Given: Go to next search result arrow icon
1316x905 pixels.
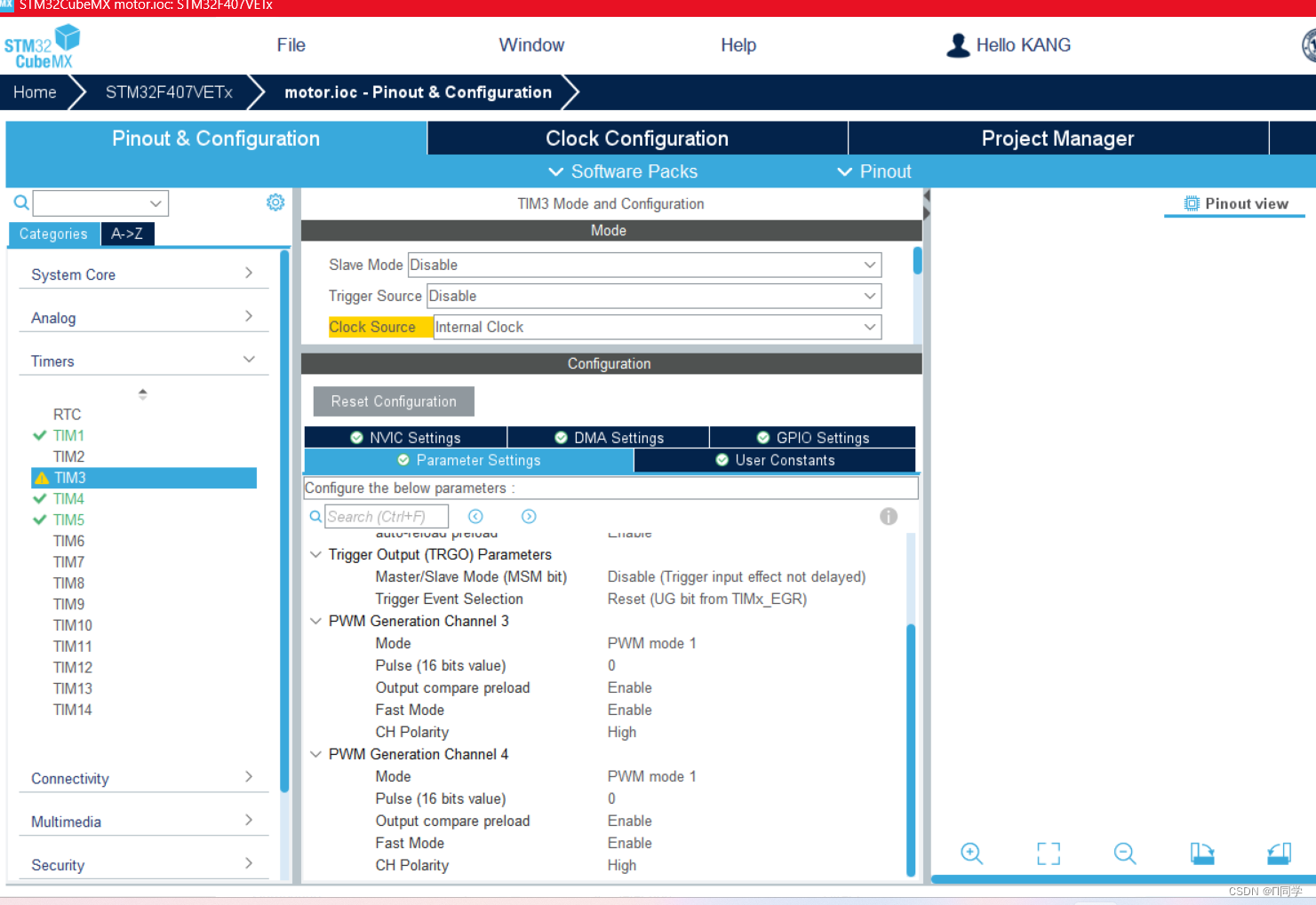Looking at the screenshot, I should [529, 516].
